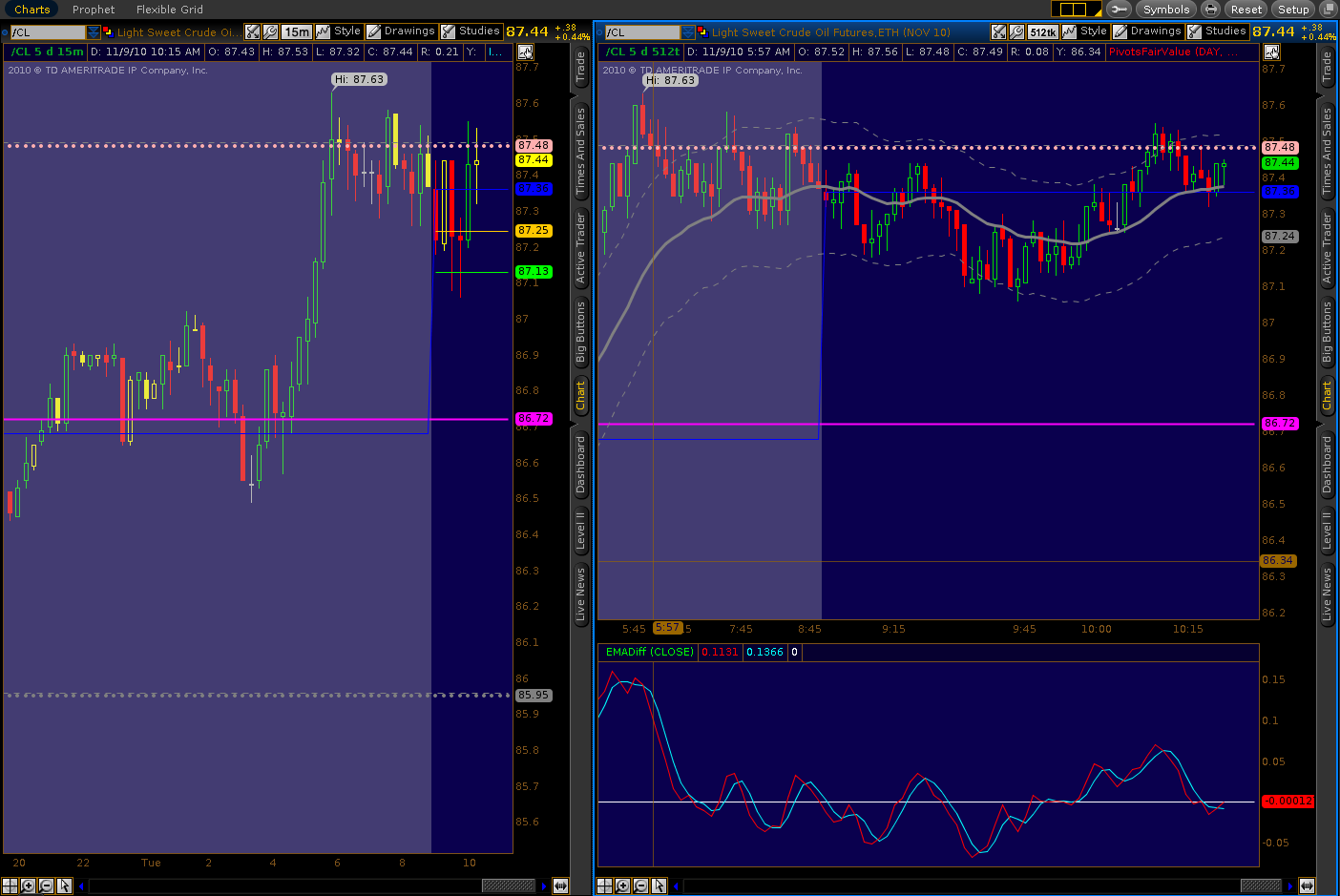This screenshot has height=896, width=1340.
Task: Open the right chart Studies menu
Action: (x=1217, y=31)
